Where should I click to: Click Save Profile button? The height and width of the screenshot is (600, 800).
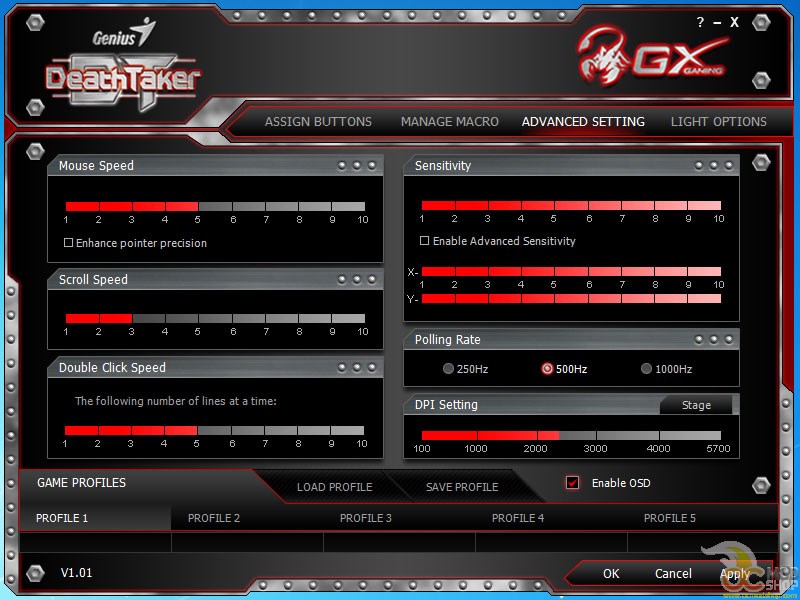(462, 487)
